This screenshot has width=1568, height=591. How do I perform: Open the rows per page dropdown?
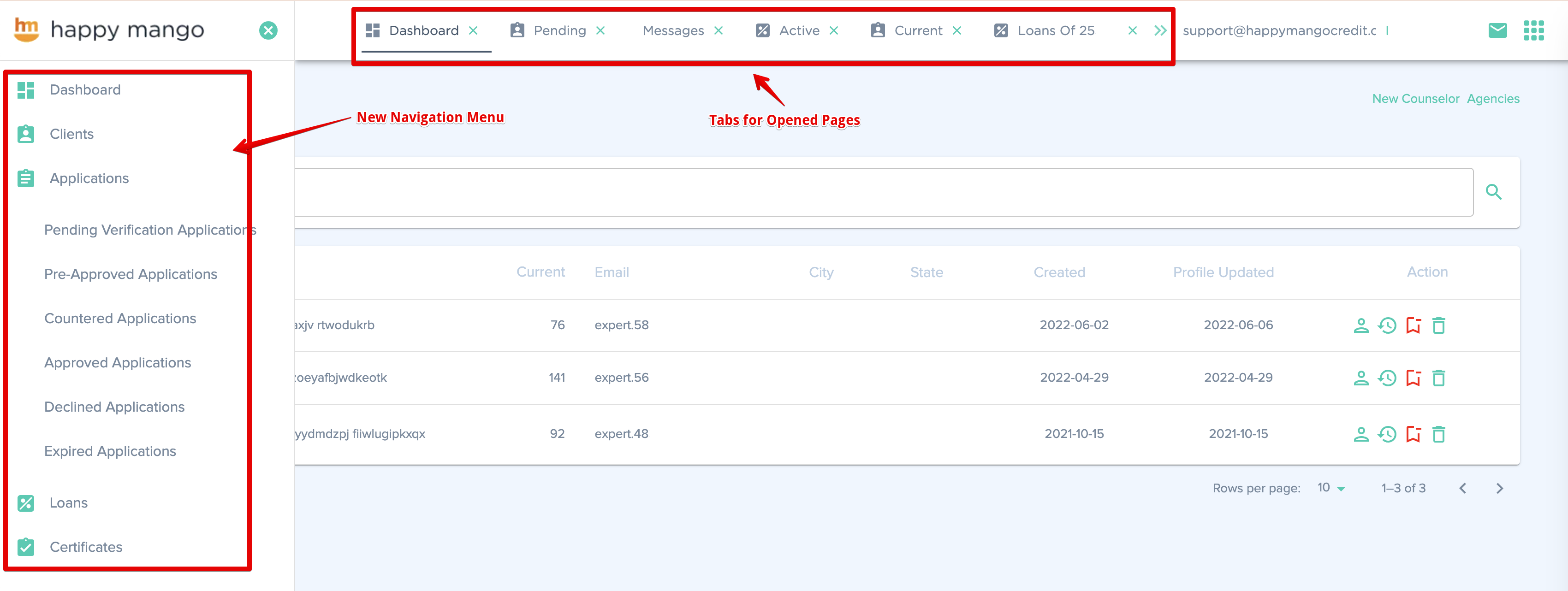[x=1331, y=488]
